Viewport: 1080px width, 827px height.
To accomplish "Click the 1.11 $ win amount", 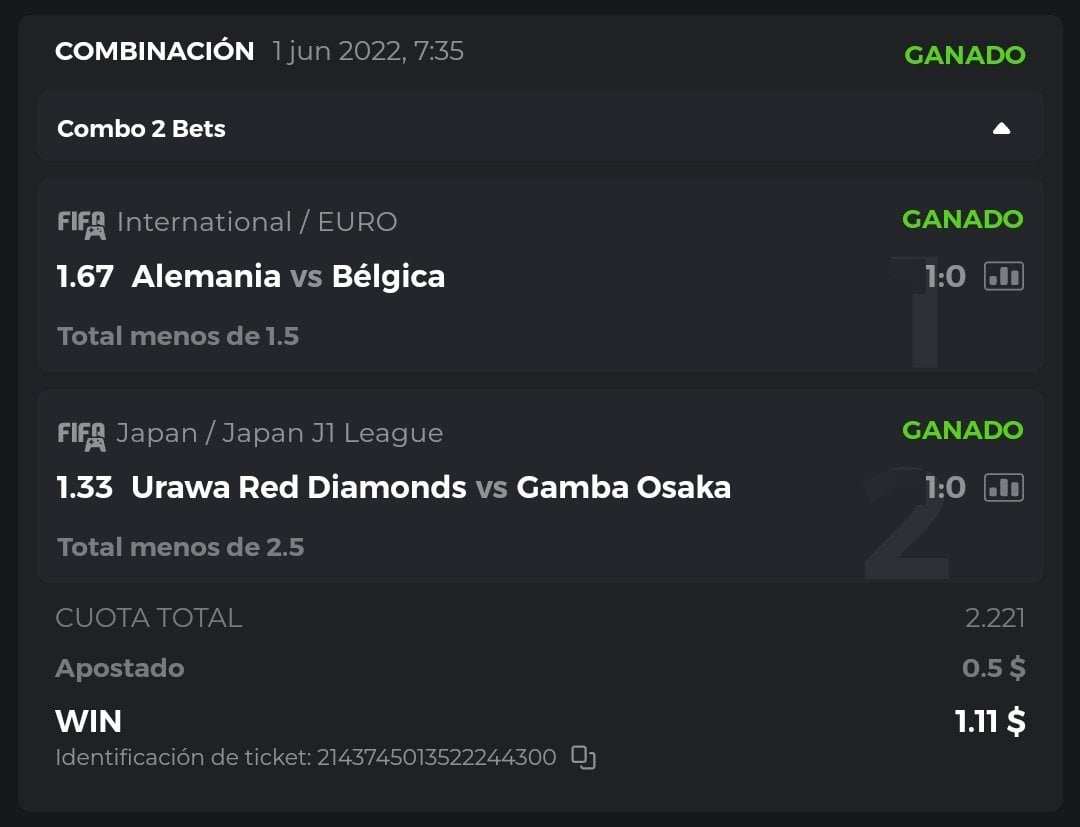I will [x=989, y=721].
